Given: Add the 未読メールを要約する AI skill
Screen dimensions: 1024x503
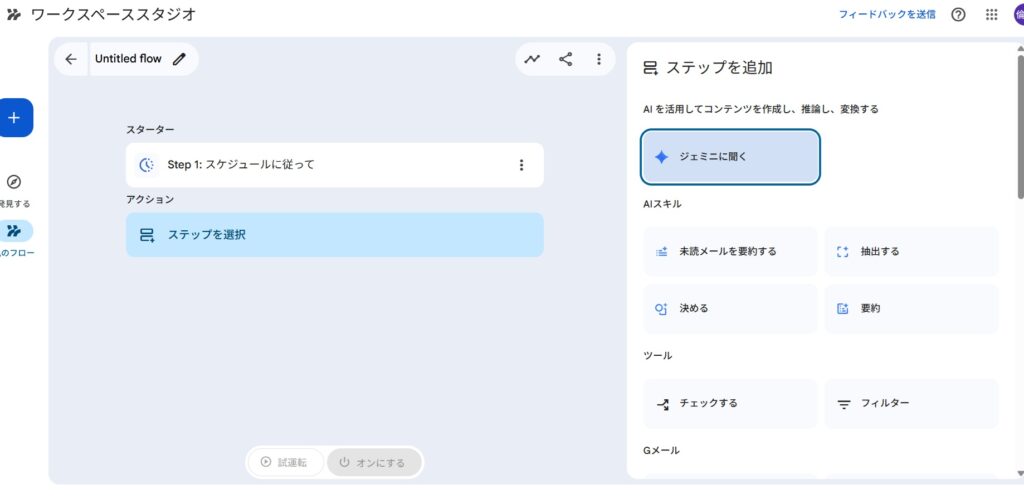Looking at the screenshot, I should [730, 252].
